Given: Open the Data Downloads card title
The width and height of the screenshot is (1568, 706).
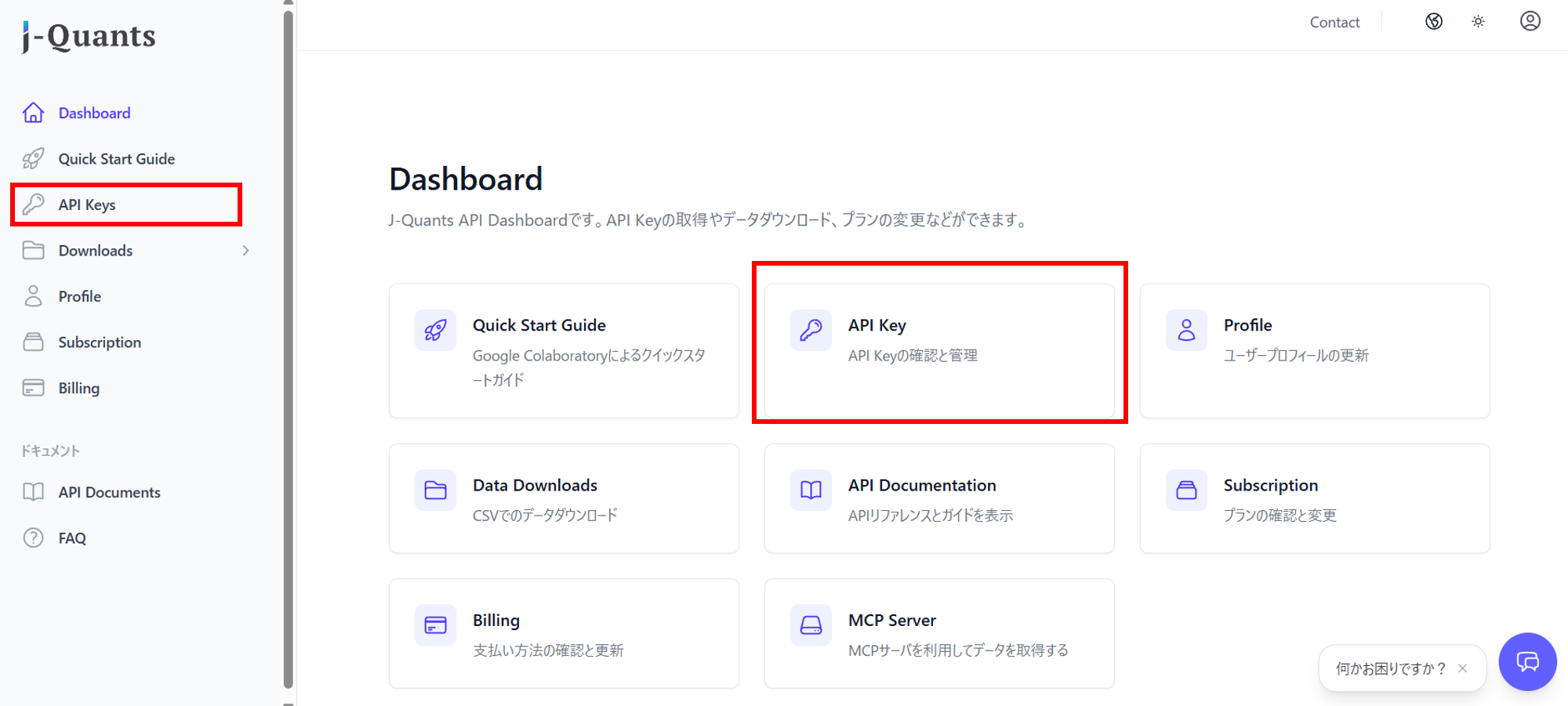Looking at the screenshot, I should (535, 485).
